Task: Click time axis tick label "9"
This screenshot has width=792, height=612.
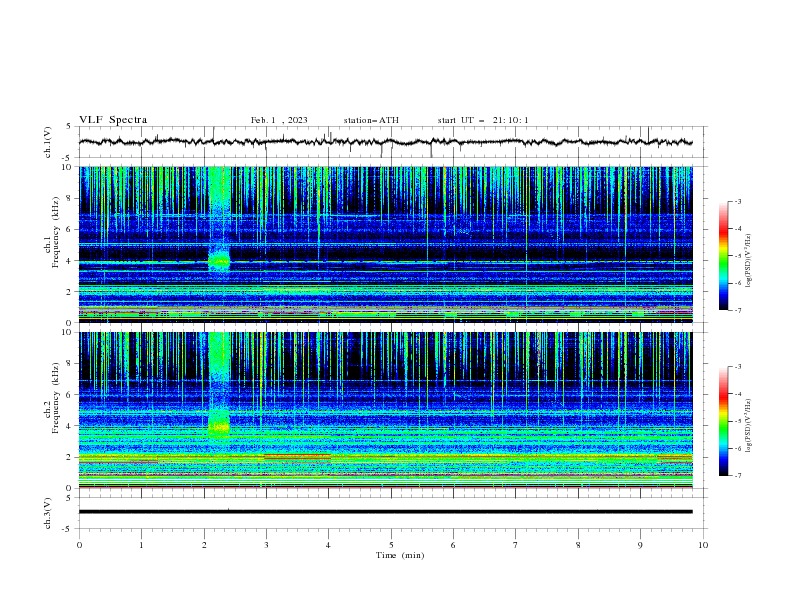Action: pos(640,545)
